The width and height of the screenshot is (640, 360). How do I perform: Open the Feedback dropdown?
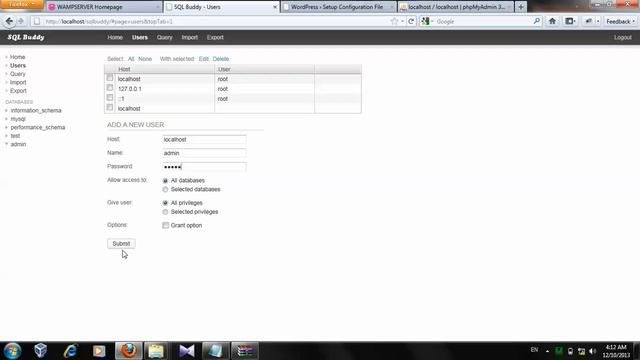[x=620, y=21]
